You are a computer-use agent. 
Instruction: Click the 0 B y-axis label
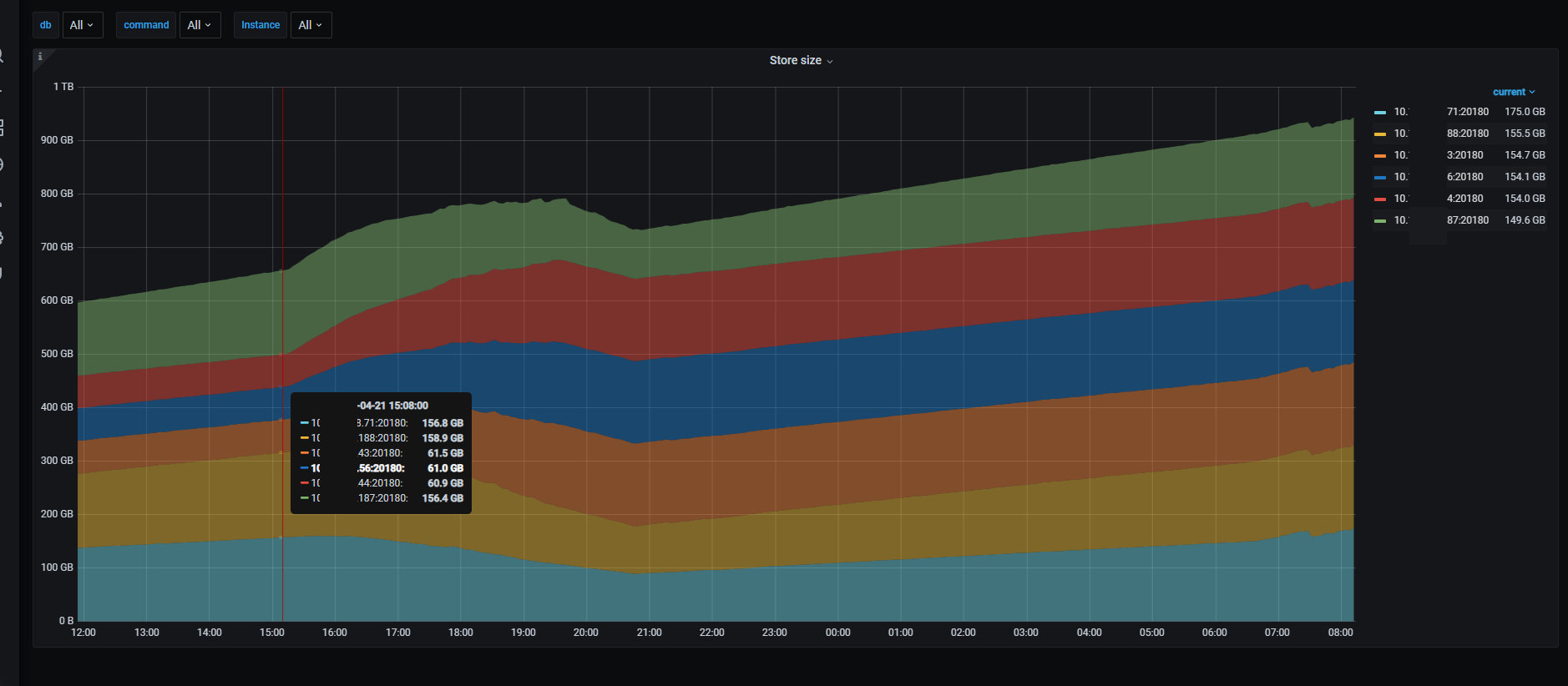coord(66,621)
